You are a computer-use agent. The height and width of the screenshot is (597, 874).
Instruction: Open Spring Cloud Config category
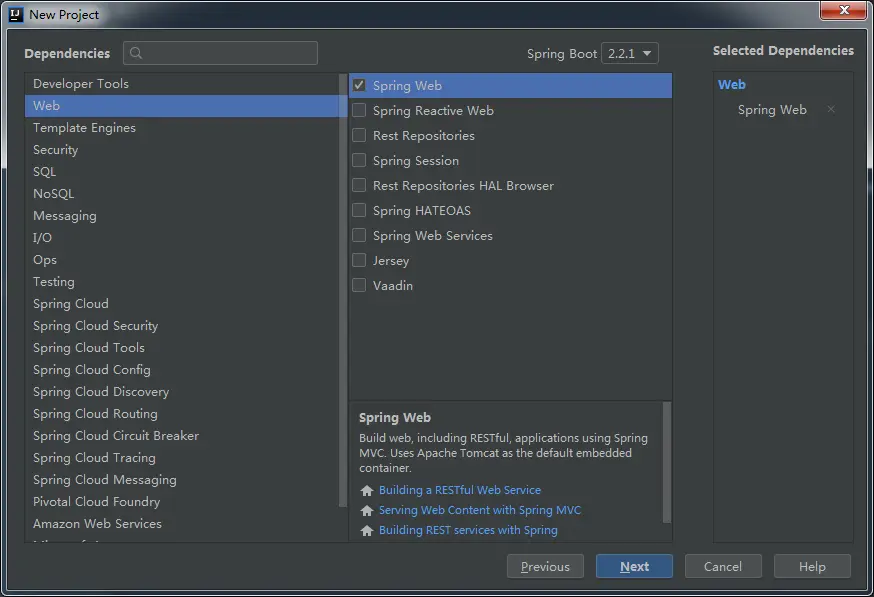pos(182,370)
